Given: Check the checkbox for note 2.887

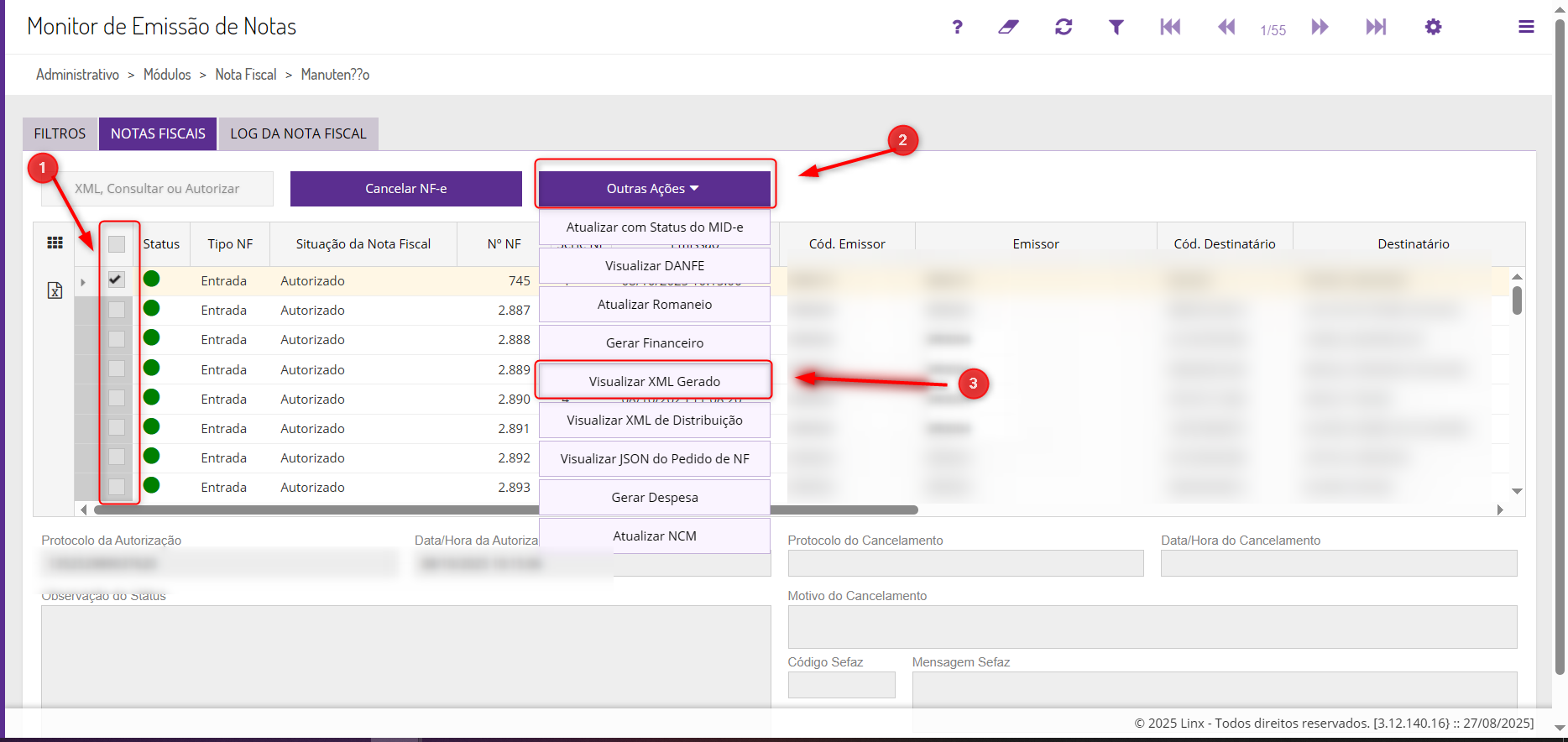Looking at the screenshot, I should pyautogui.click(x=117, y=310).
